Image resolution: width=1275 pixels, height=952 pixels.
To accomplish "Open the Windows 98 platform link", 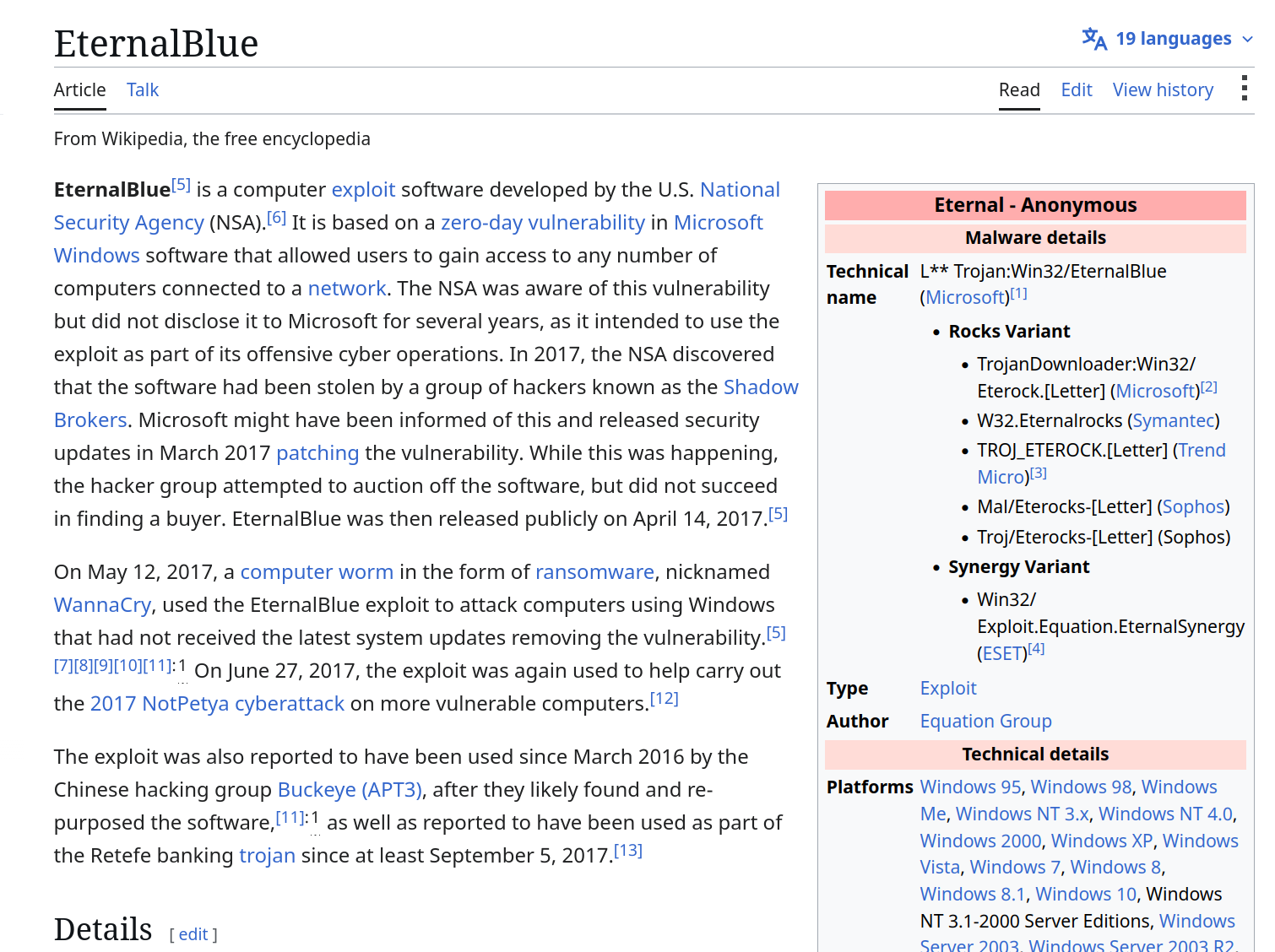I will pos(1081,787).
